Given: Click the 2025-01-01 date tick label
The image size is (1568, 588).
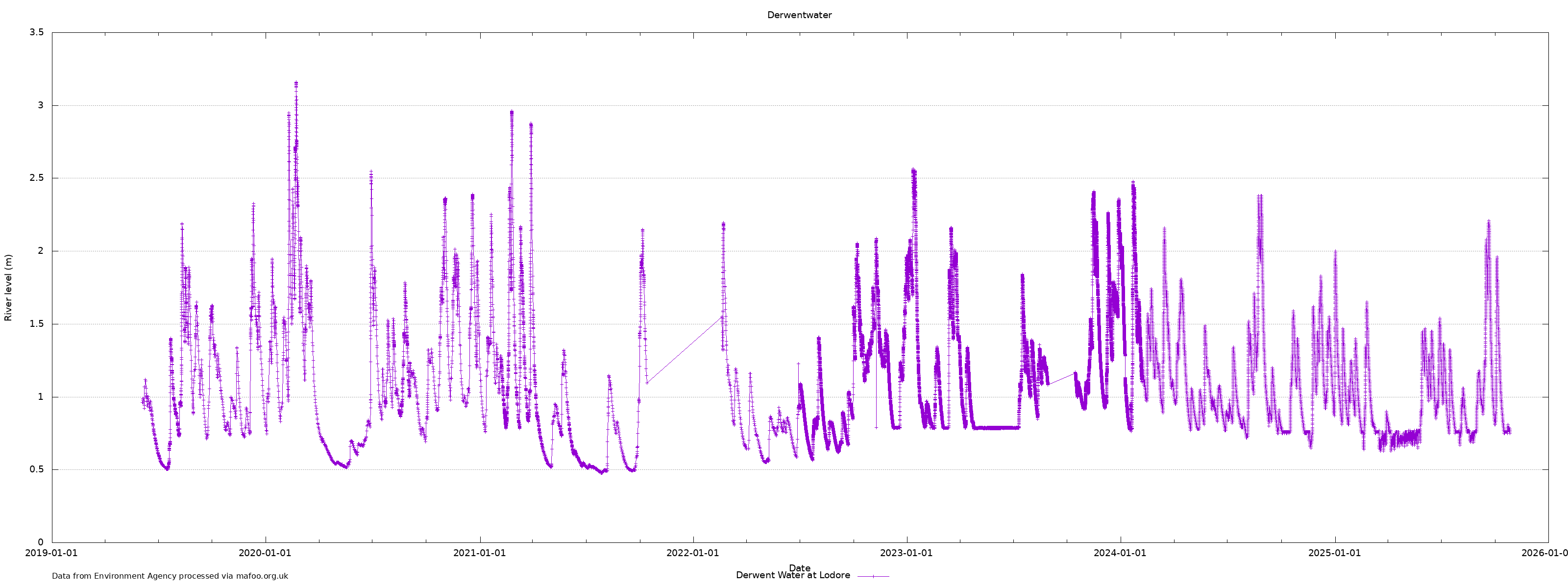Looking at the screenshot, I should click(1334, 553).
